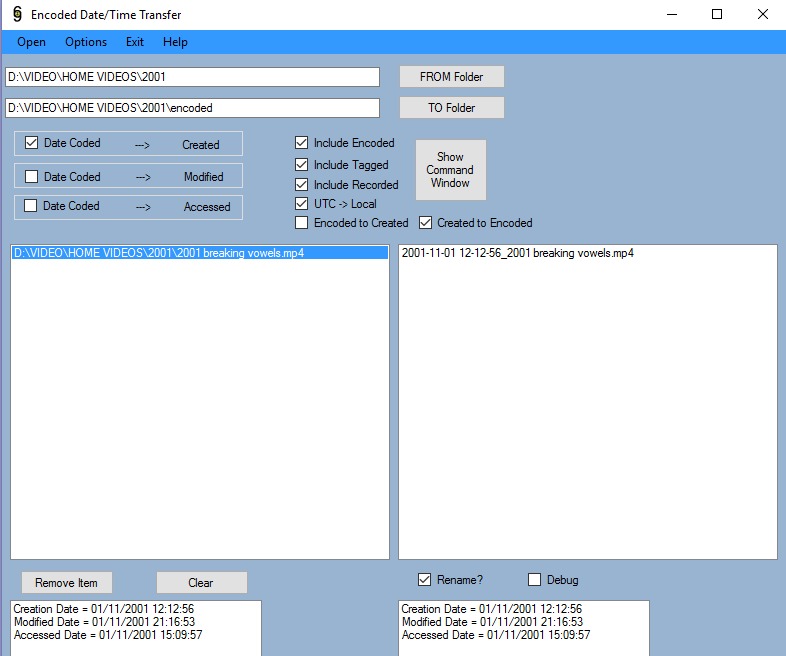Enable Date Coded to Modified checkbox
Image resolution: width=786 pixels, height=656 pixels.
[32, 177]
